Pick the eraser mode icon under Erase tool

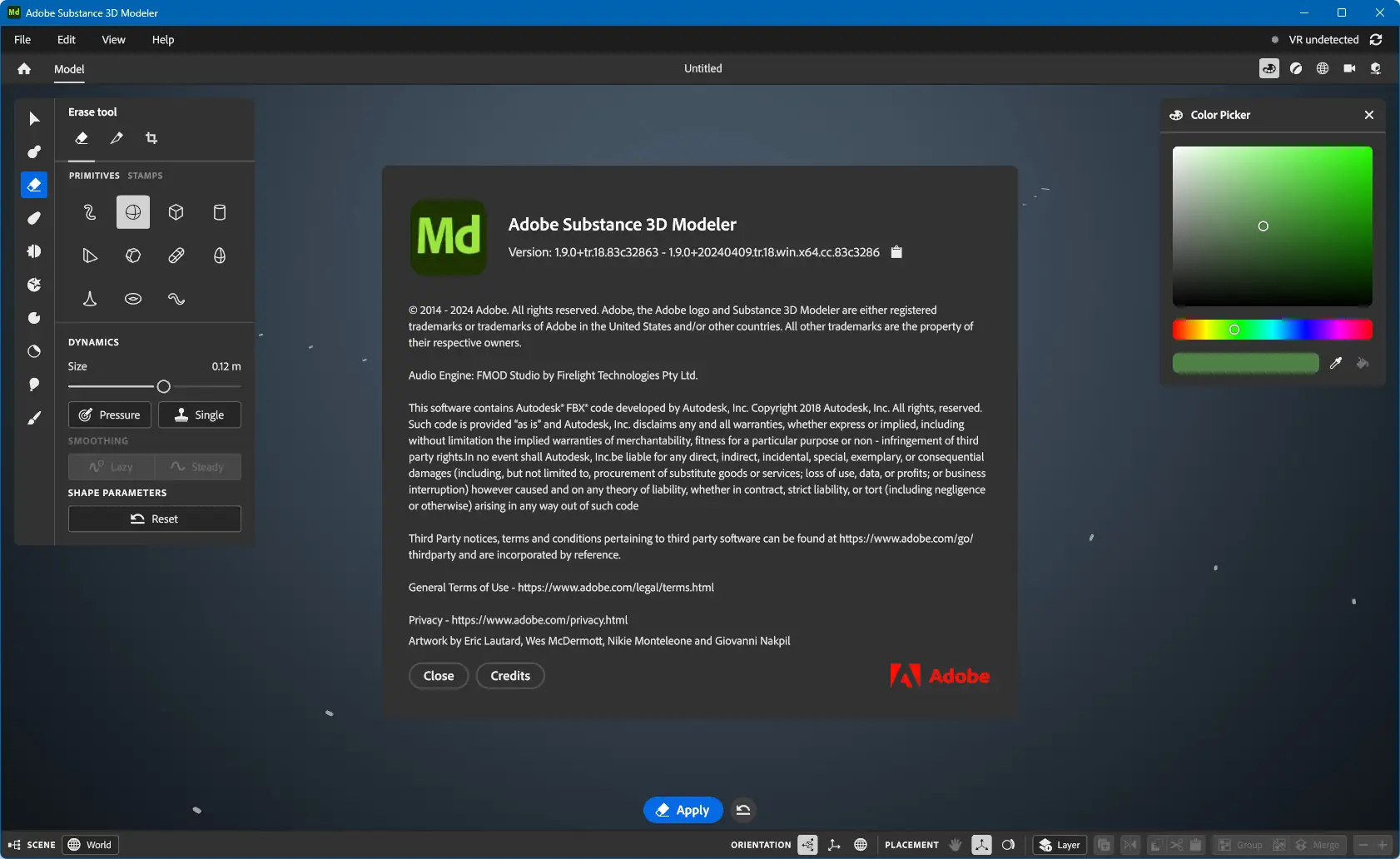coord(82,138)
